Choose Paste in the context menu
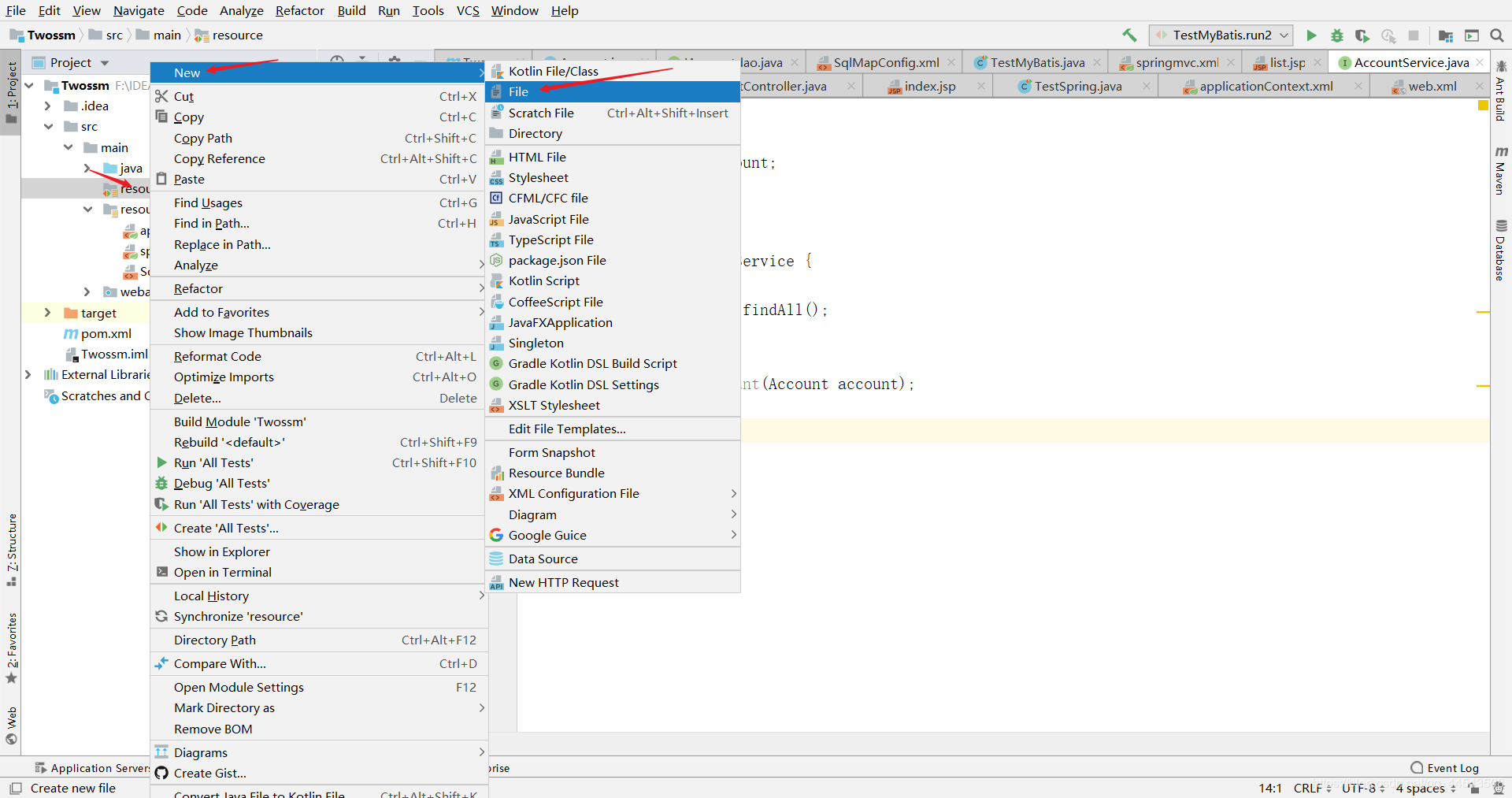 (x=318, y=180)
